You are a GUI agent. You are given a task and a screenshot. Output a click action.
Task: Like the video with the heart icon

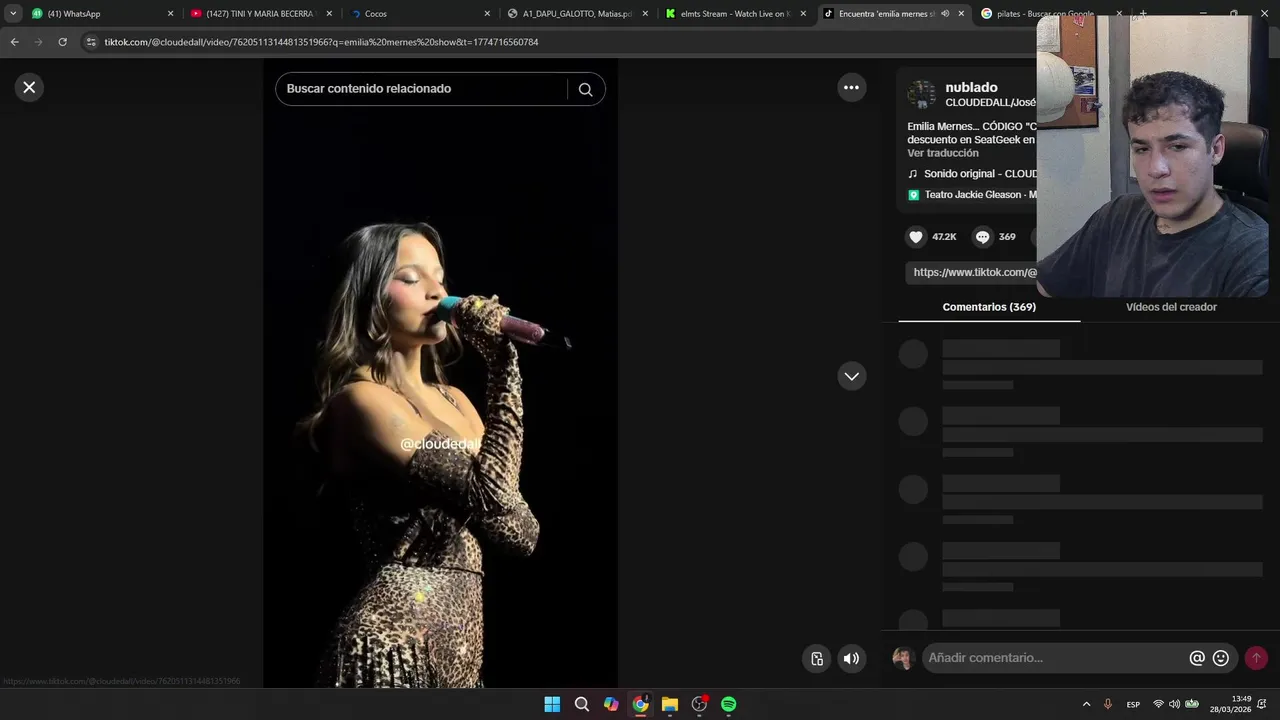point(916,237)
